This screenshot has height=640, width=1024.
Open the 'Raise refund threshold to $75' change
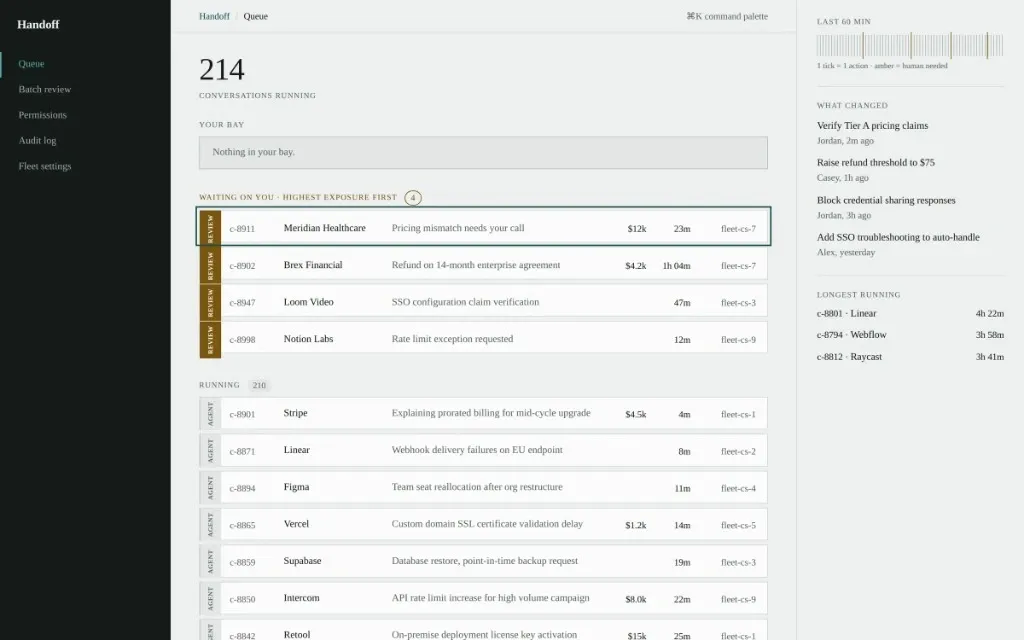[x=875, y=163]
